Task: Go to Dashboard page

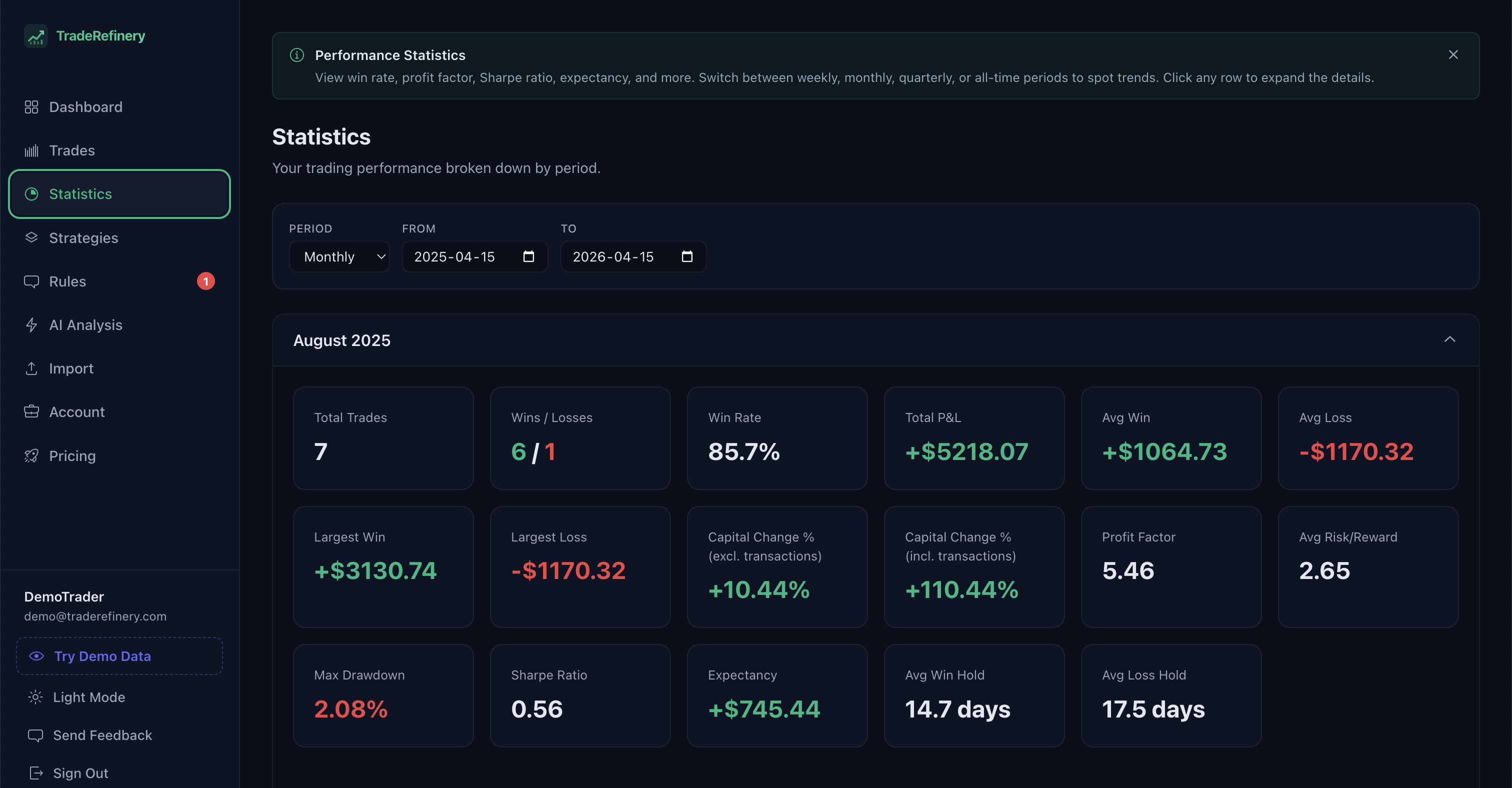Action: [x=119, y=107]
